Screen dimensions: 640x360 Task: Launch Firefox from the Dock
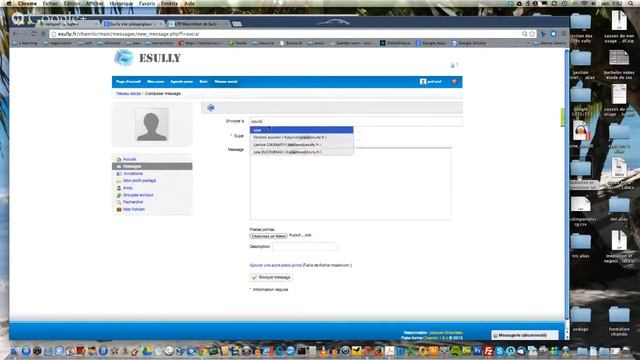[378, 351]
